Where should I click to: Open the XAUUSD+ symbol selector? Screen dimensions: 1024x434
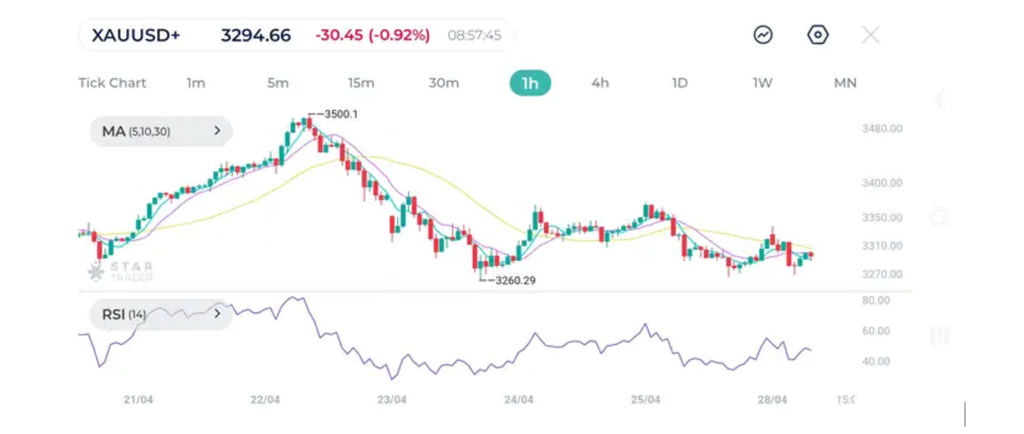coord(136,35)
